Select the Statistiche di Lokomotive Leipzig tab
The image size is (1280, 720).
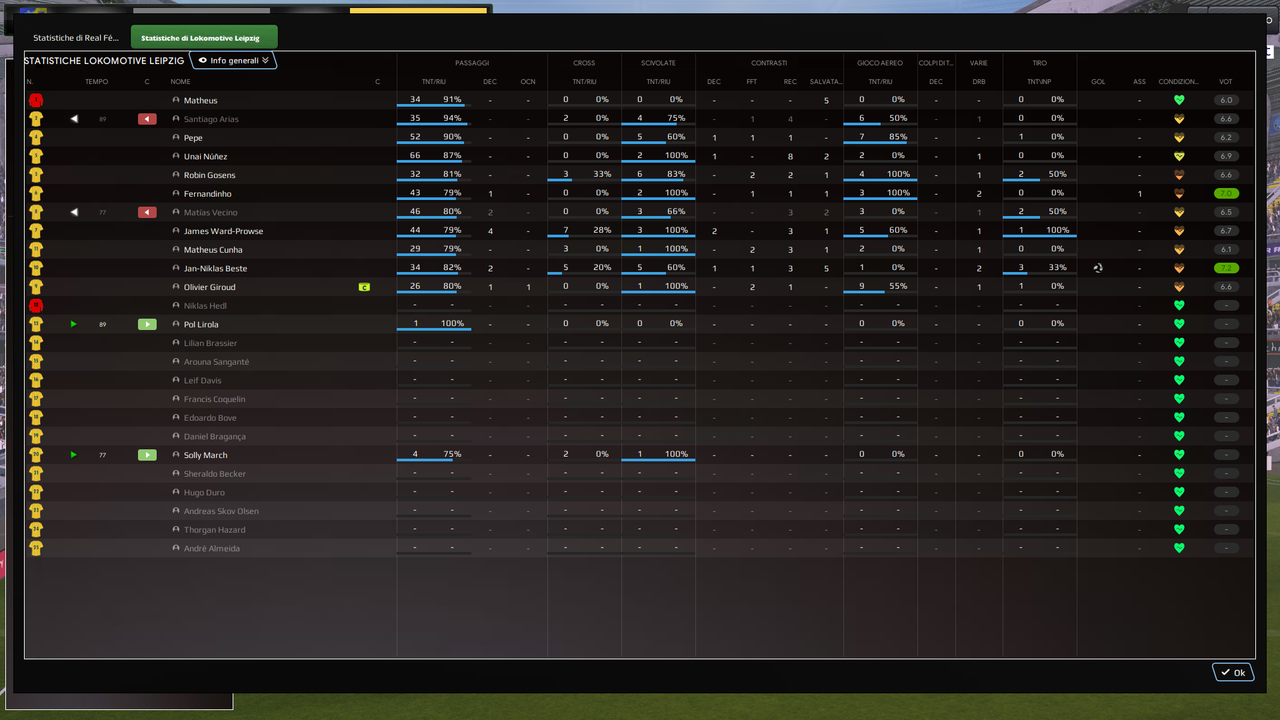204,38
